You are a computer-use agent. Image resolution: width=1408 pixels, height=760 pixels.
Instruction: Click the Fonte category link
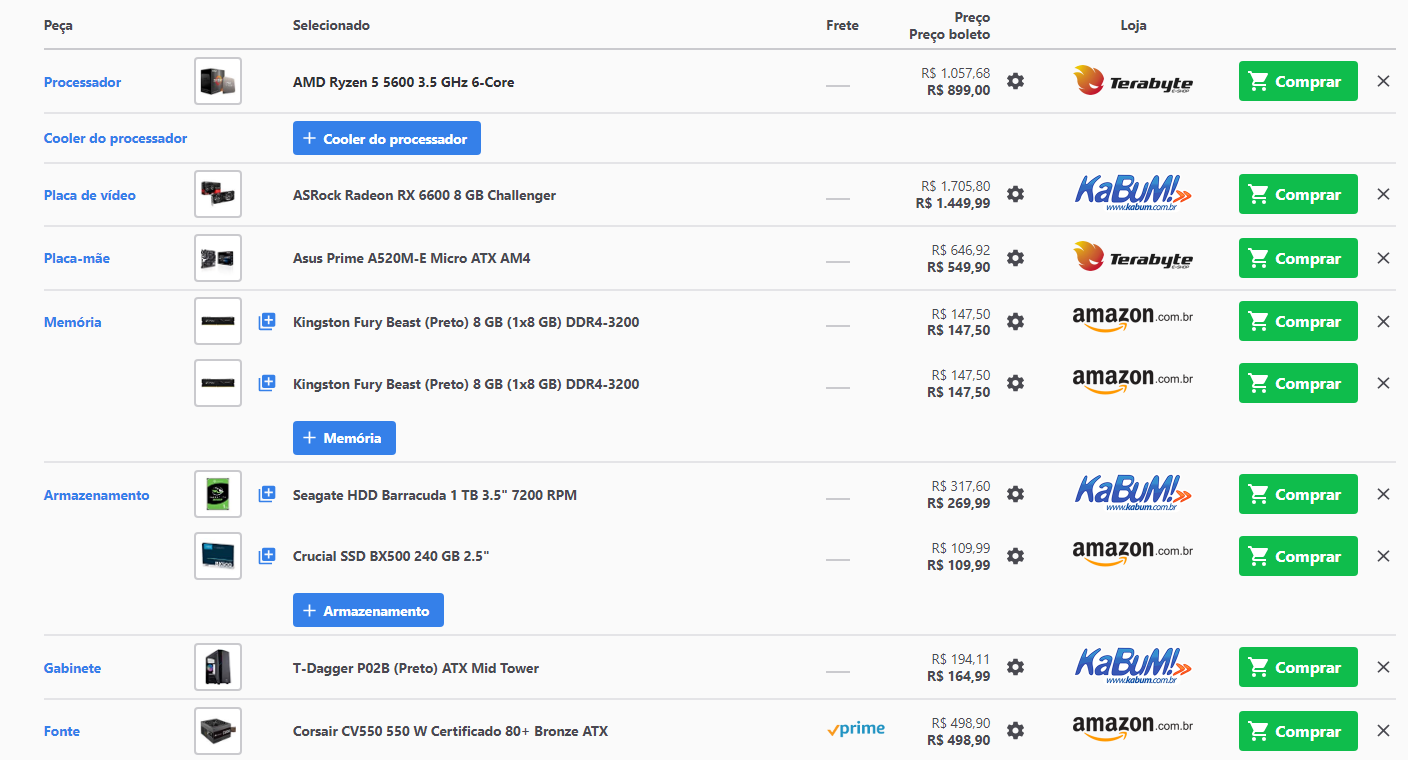click(62, 731)
